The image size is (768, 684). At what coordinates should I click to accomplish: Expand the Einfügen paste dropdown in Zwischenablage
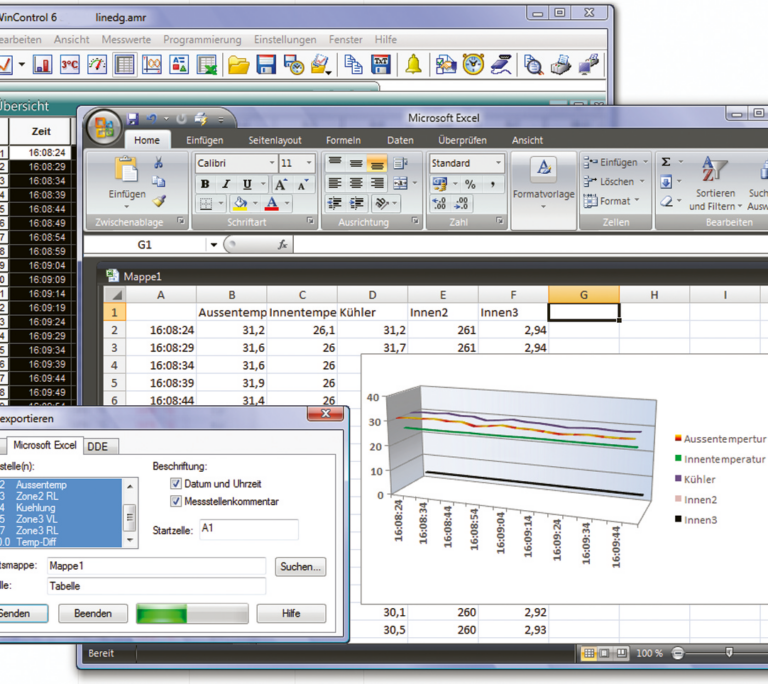[x=127, y=206]
